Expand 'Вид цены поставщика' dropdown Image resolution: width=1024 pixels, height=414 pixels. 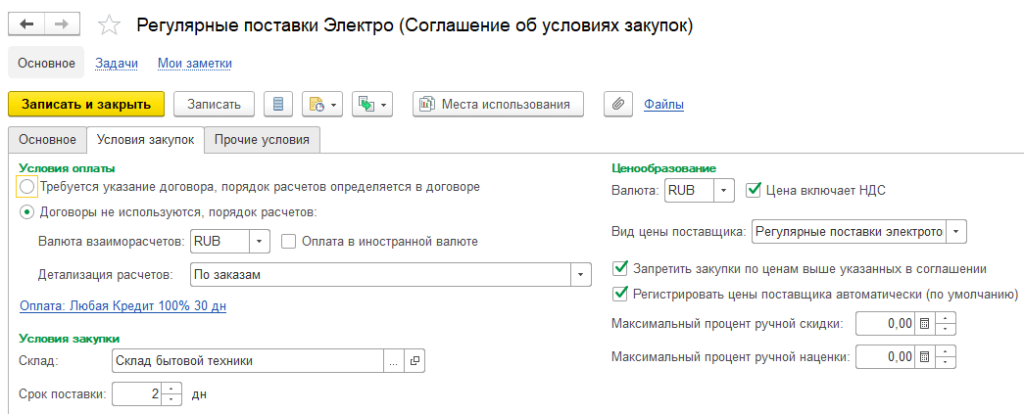pyautogui.click(x=957, y=232)
